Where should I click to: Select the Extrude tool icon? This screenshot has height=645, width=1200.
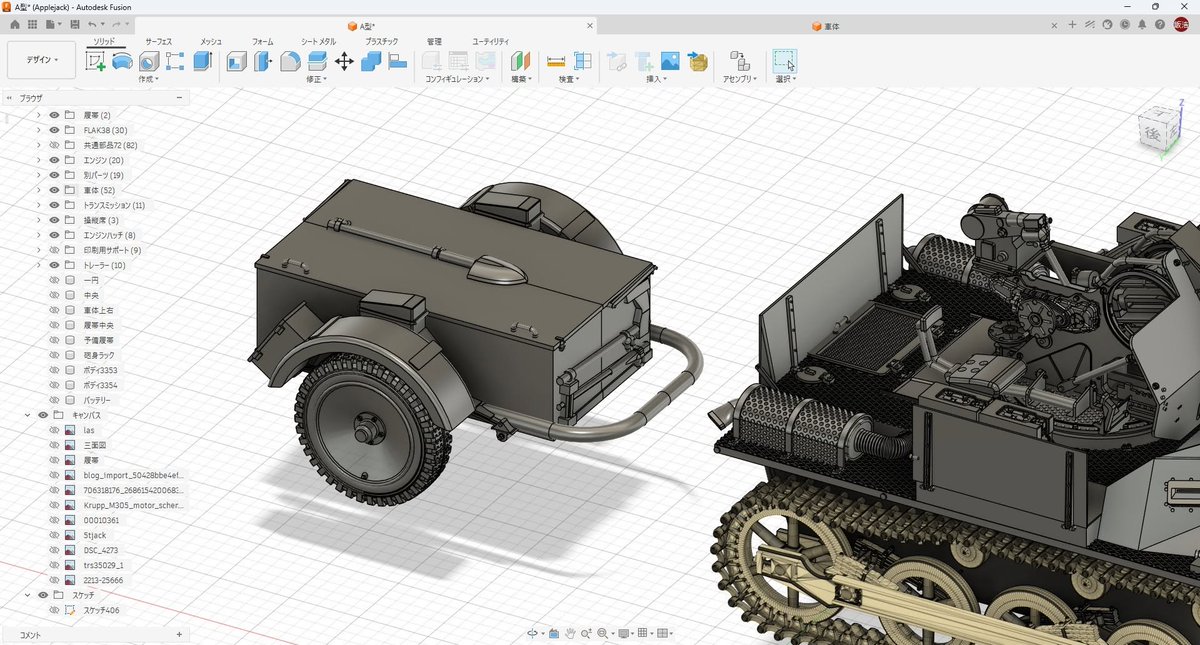(x=202, y=61)
